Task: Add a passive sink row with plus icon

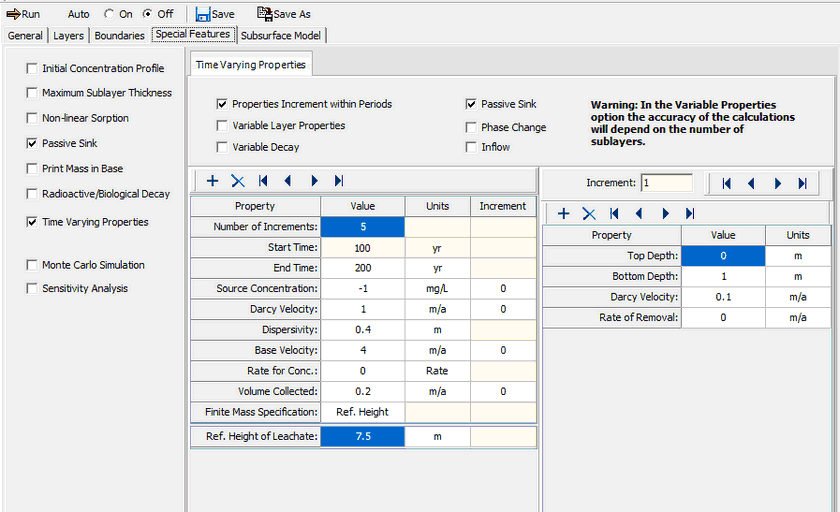Action: [x=564, y=213]
